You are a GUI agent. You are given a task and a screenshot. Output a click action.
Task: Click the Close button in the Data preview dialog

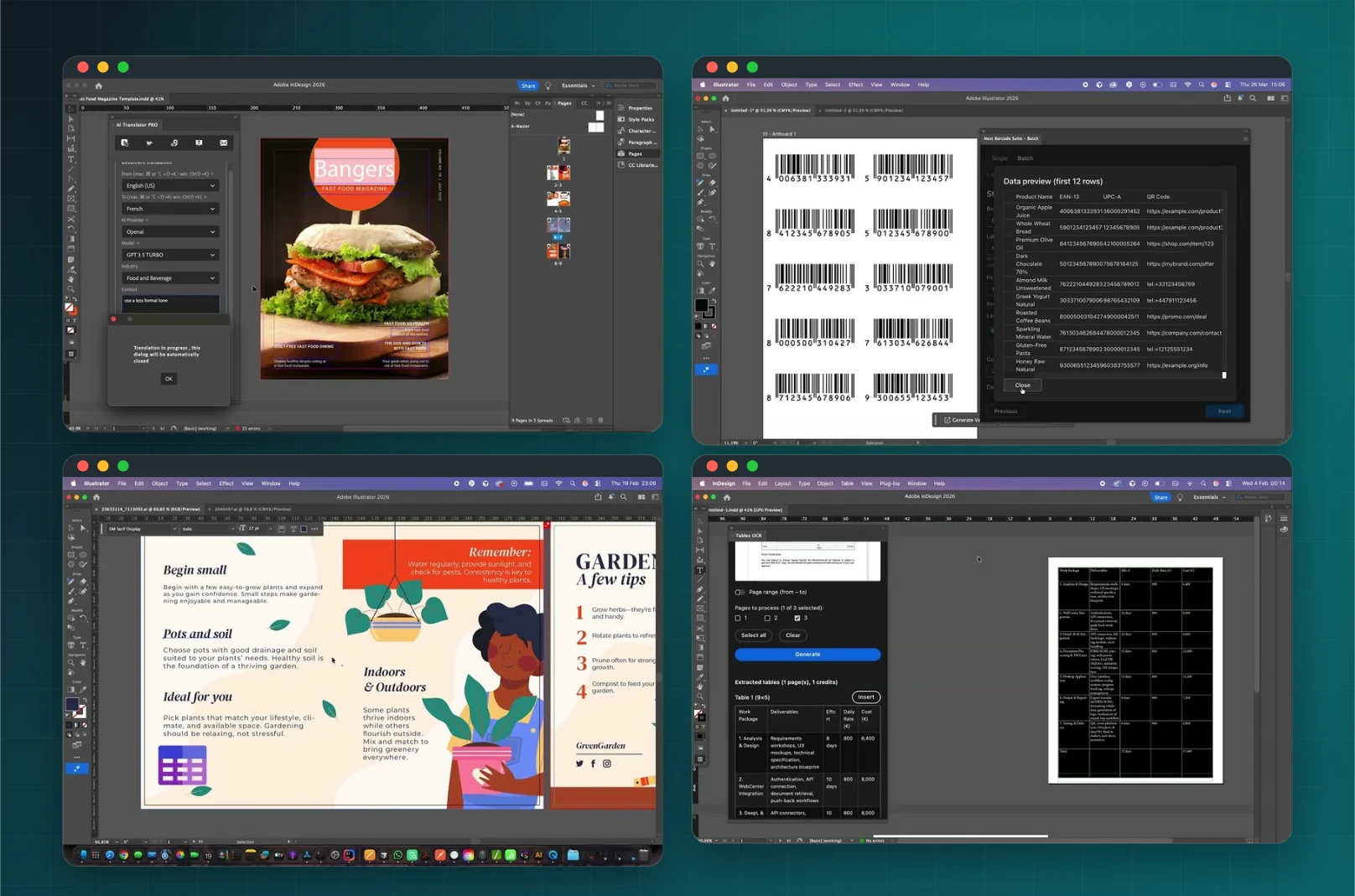point(1023,386)
